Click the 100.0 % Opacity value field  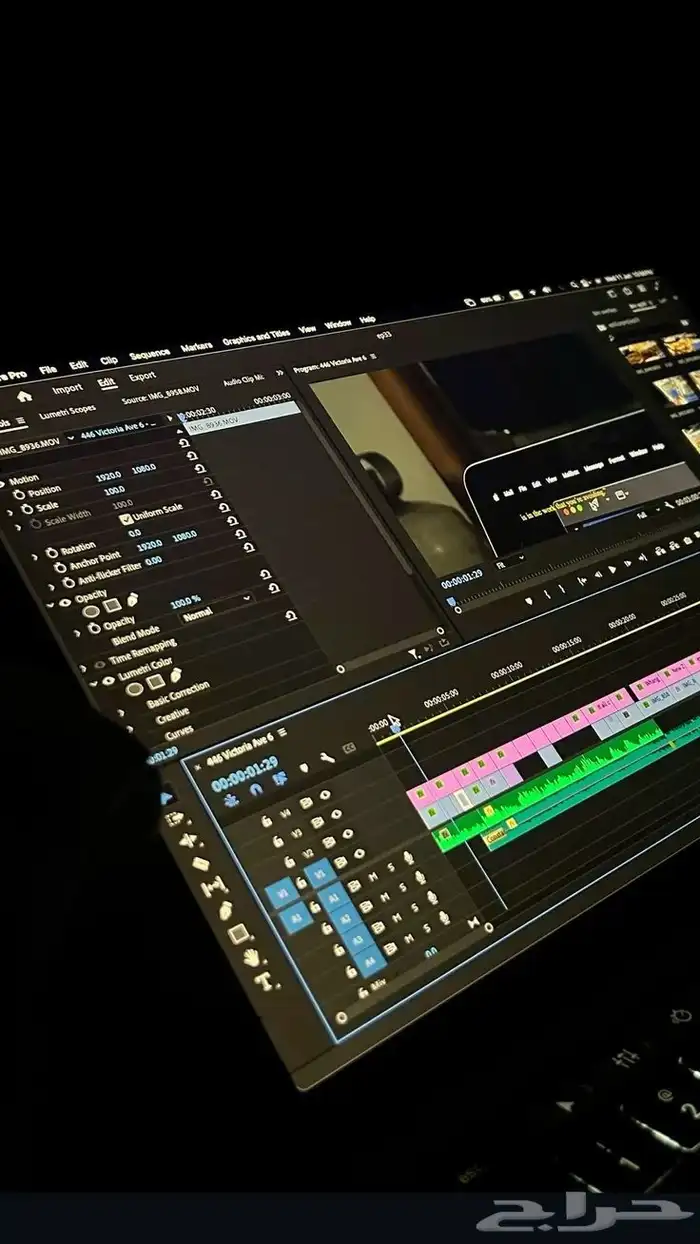[185, 603]
